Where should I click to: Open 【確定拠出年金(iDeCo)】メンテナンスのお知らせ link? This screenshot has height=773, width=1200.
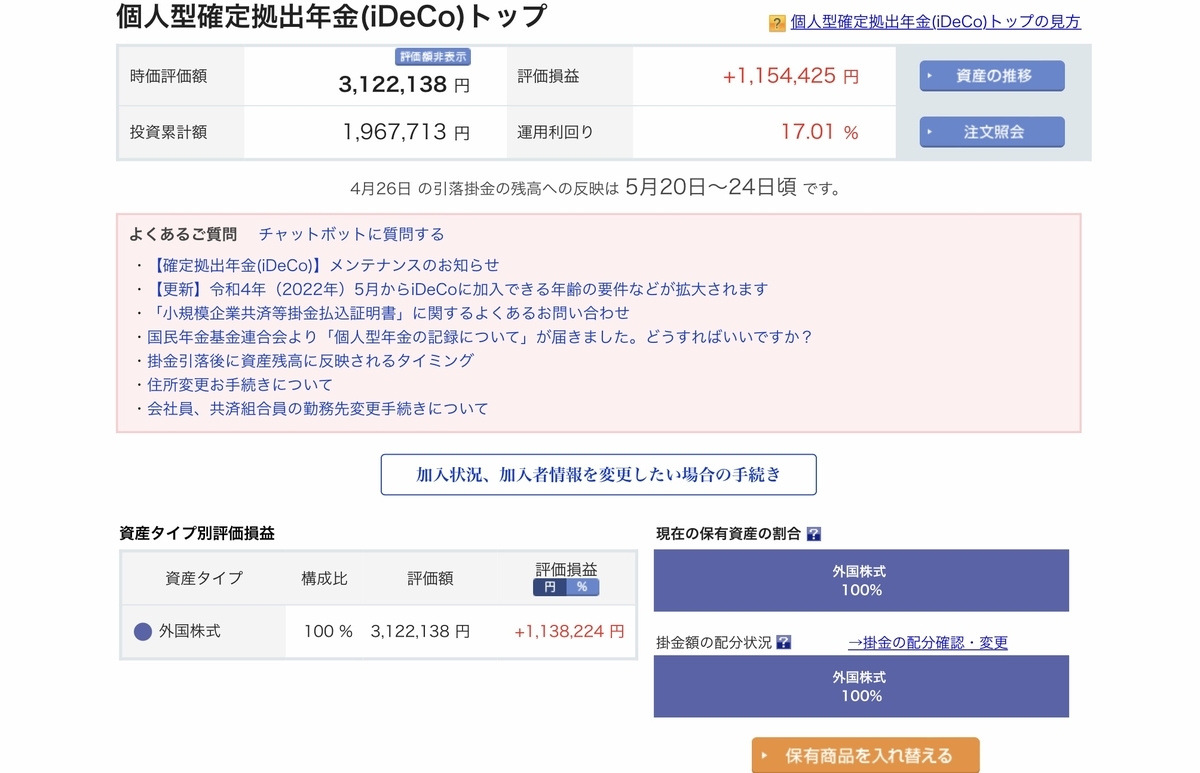322,265
